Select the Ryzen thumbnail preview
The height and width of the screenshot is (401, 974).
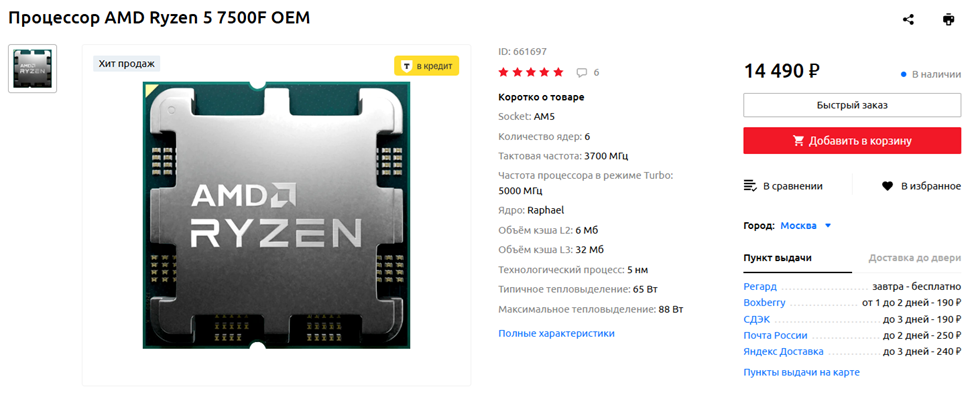32,68
